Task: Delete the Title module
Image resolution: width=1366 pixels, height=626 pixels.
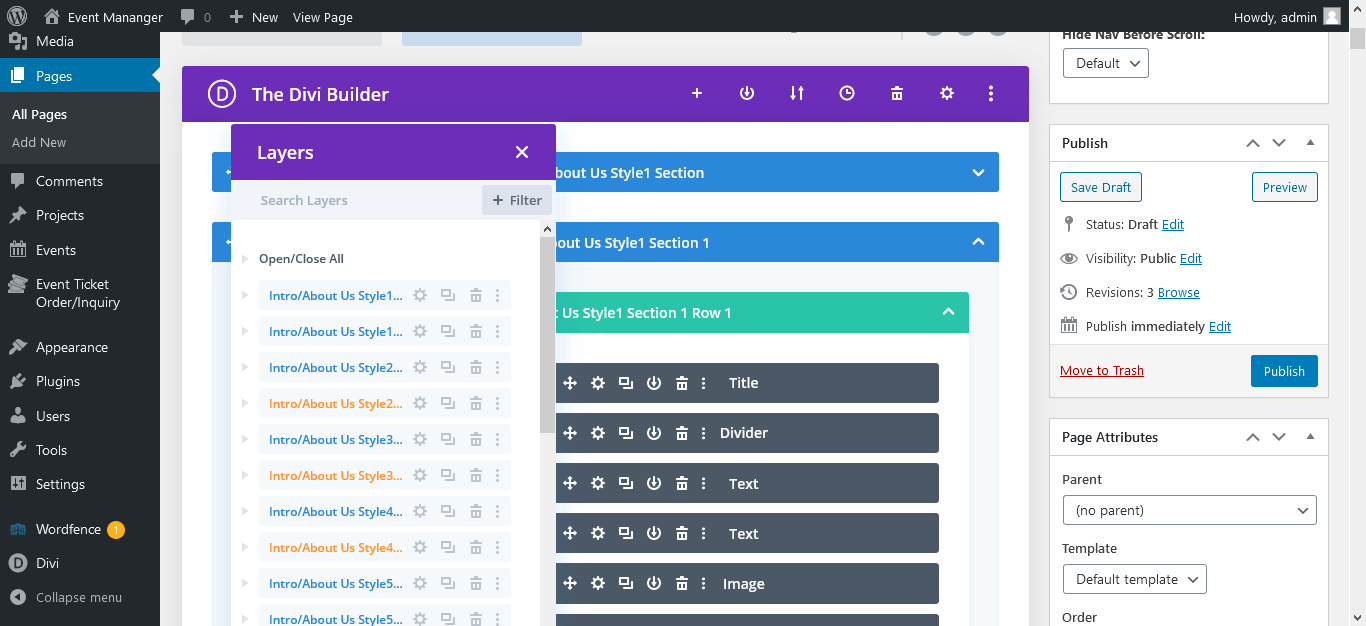Action: click(x=682, y=383)
